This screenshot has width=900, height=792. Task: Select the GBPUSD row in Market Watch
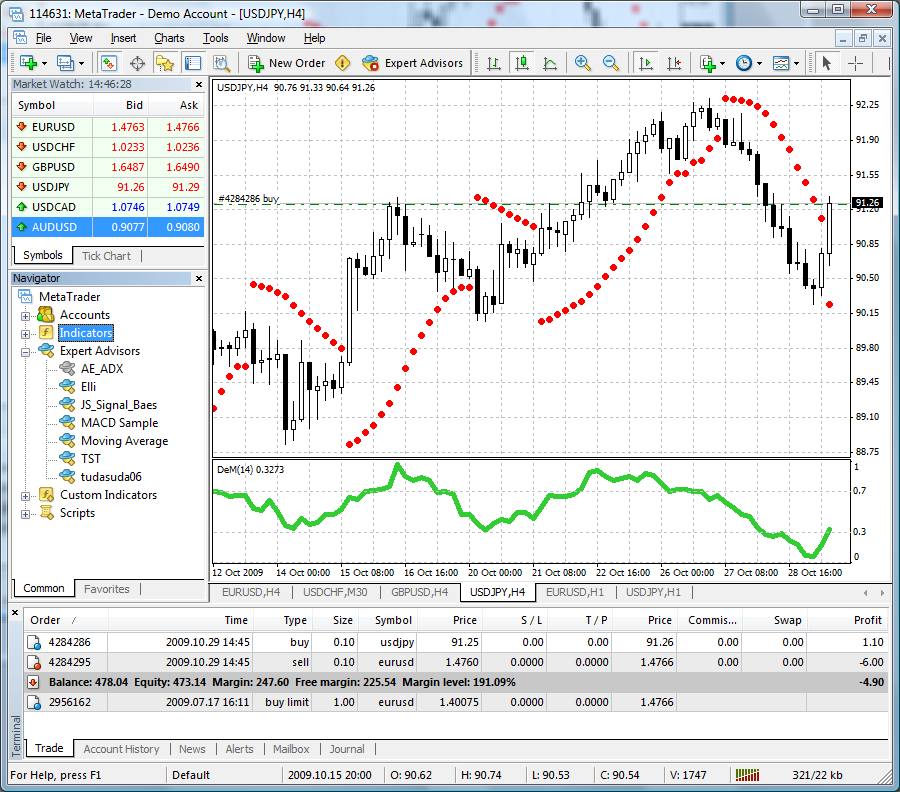click(x=108, y=167)
